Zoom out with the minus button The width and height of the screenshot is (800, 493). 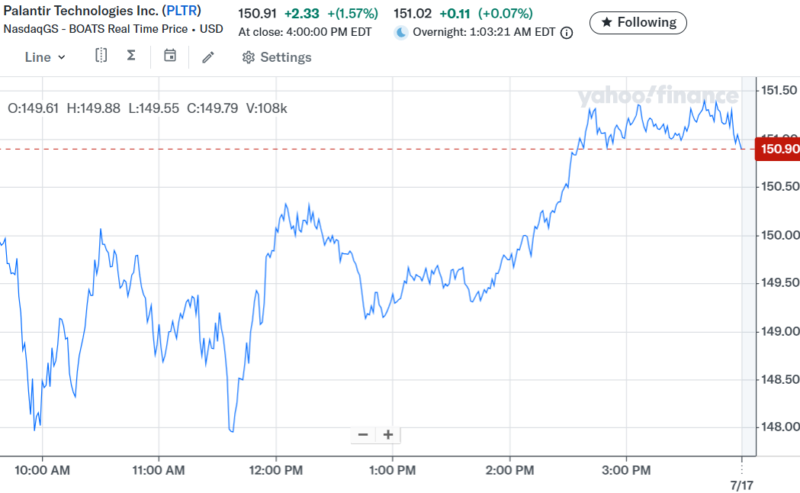coord(362,435)
